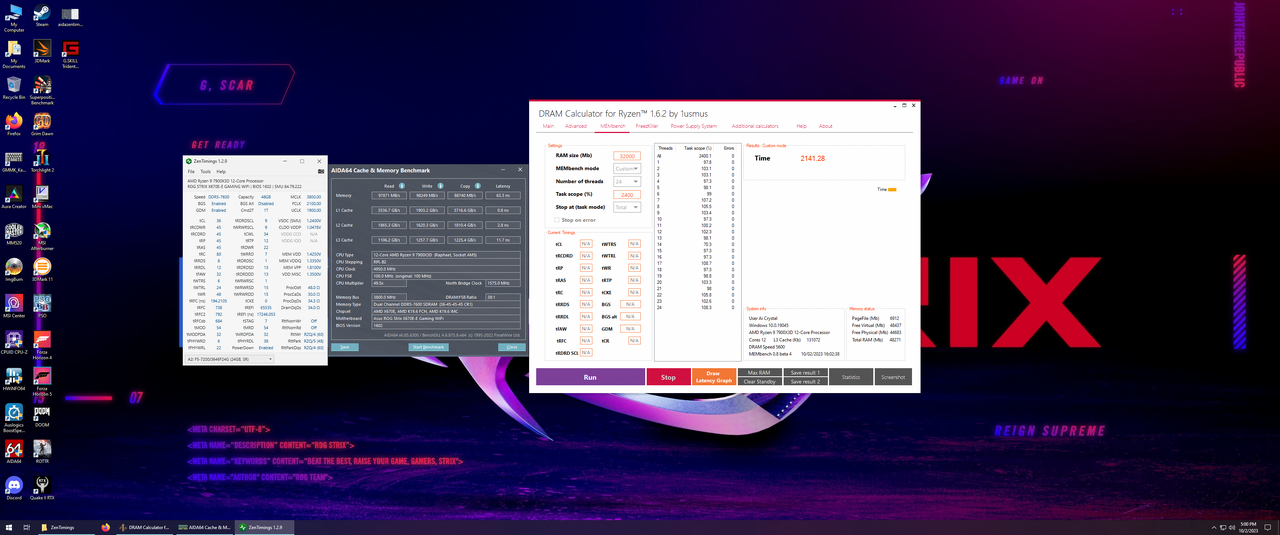The width and height of the screenshot is (1280, 535).
Task: Open the File menu in ZenTimings
Action: click(191, 171)
